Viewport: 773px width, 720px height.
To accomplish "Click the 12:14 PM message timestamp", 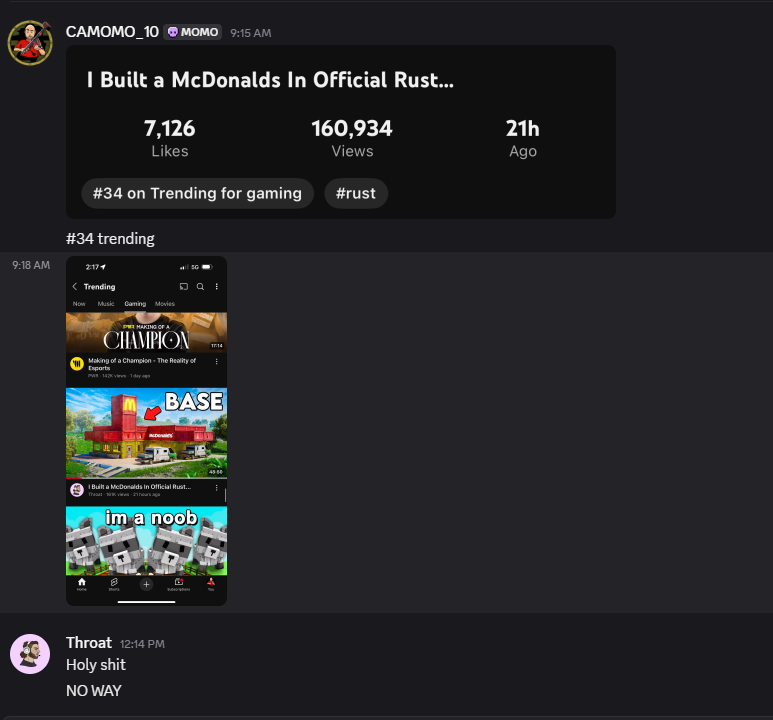I will click(x=142, y=644).
